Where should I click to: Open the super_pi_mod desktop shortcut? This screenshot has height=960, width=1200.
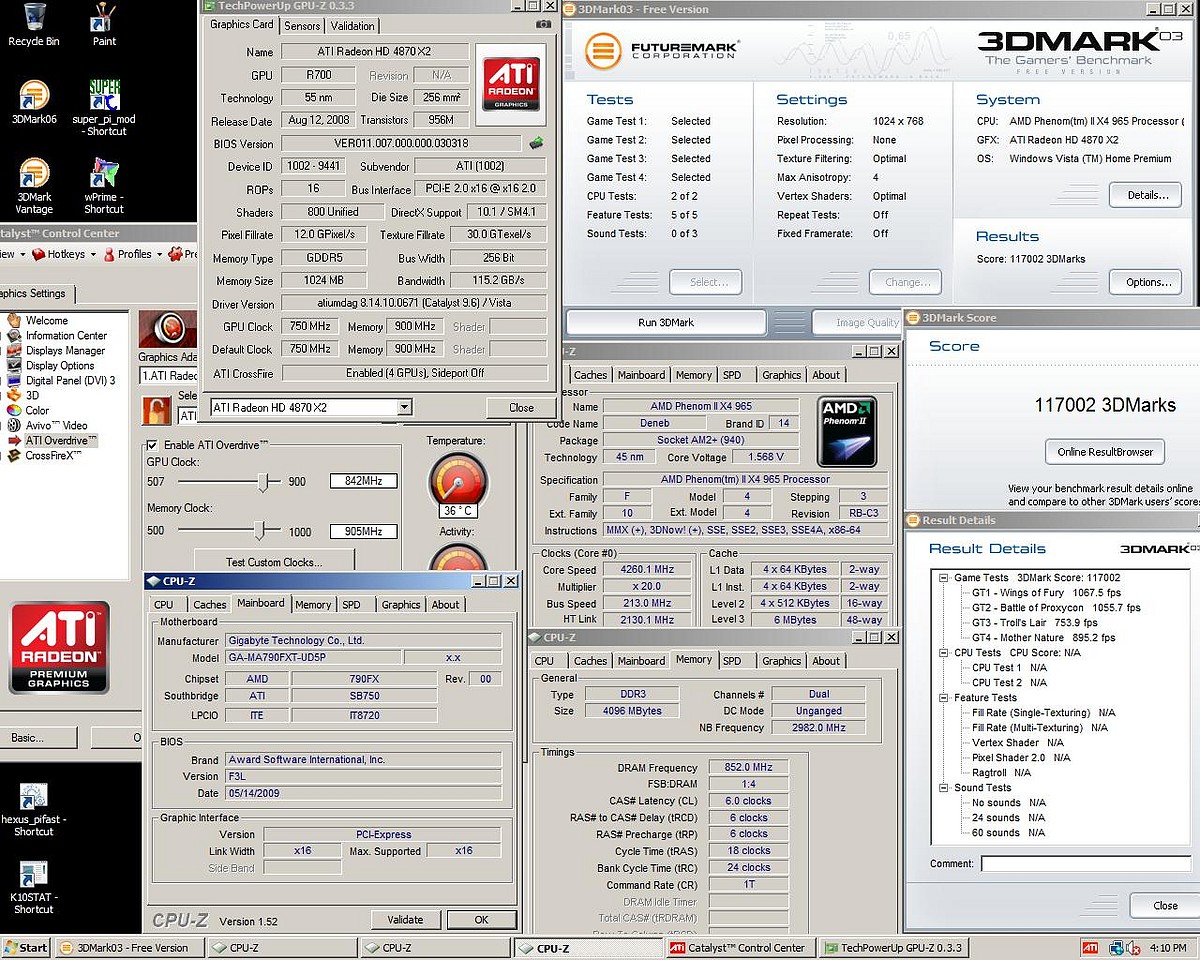point(104,108)
